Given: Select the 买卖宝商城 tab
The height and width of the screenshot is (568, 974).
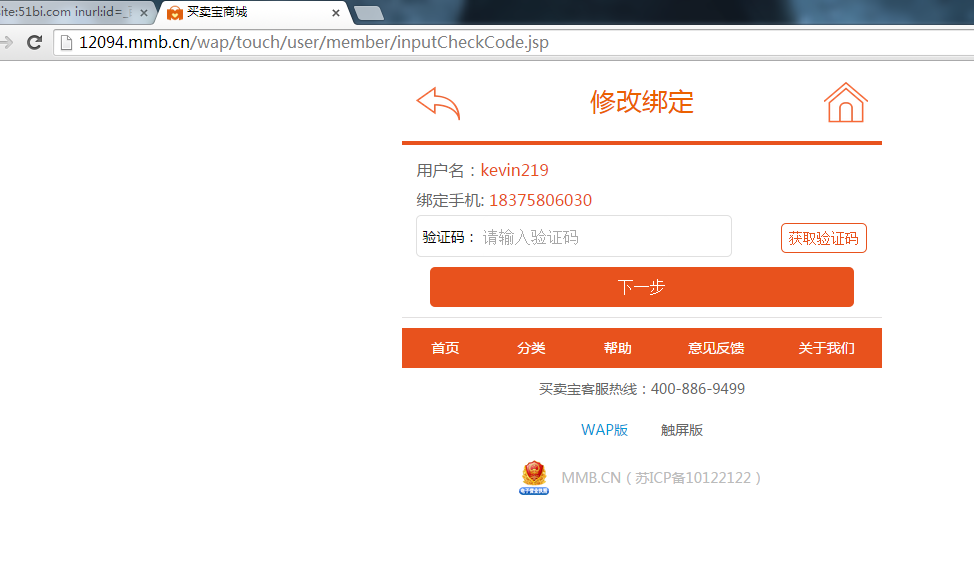Looking at the screenshot, I should point(254,12).
